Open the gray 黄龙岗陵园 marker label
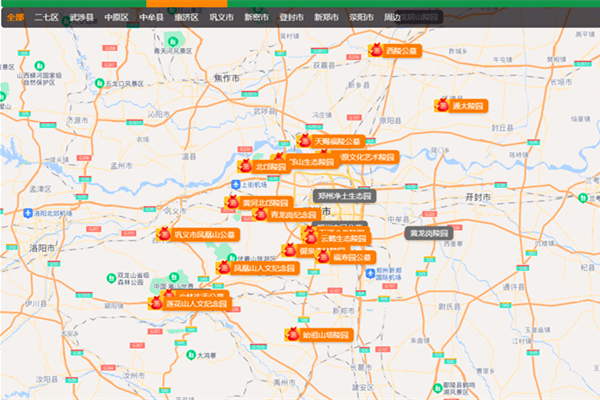 tap(429, 233)
